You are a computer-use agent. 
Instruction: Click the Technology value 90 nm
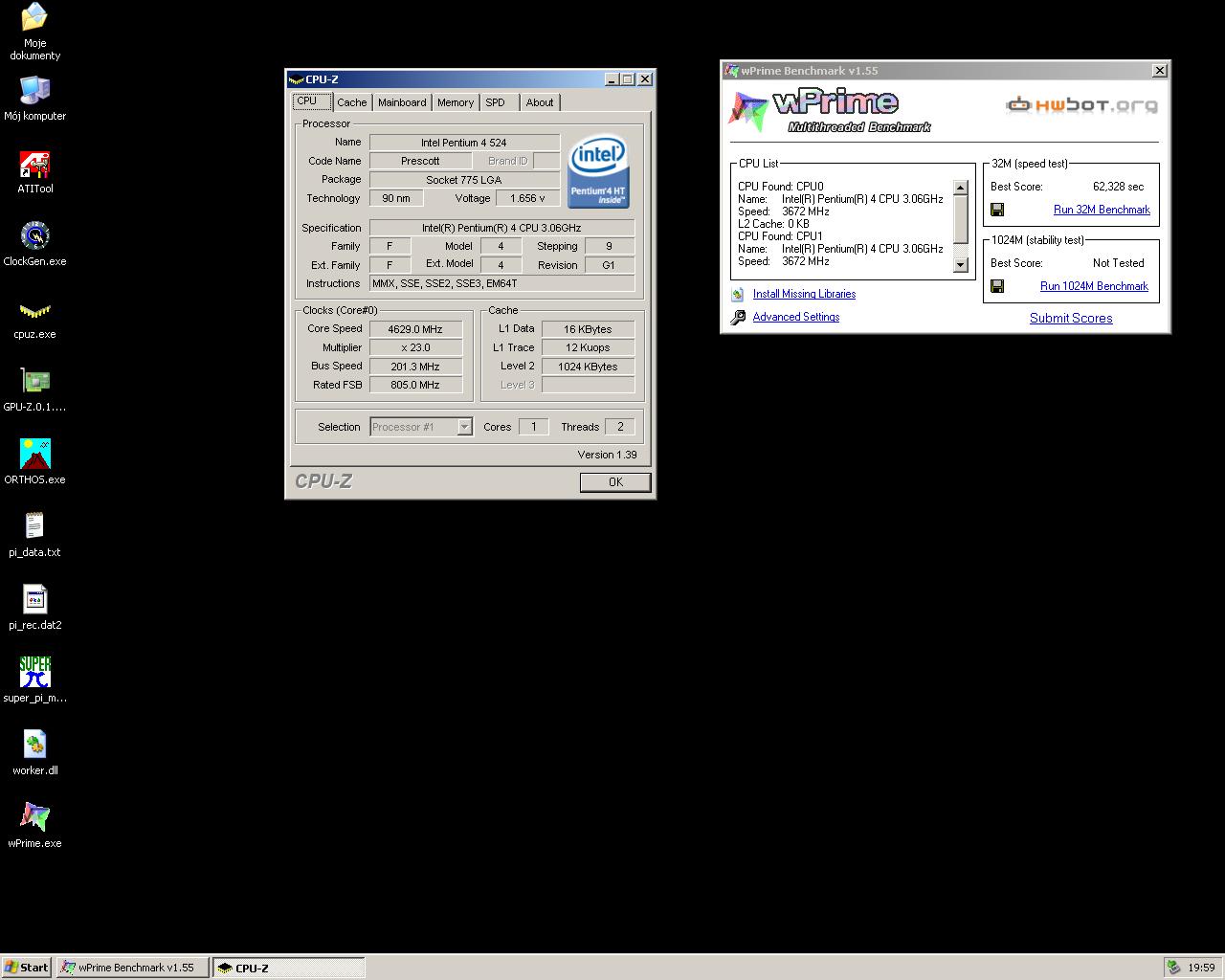396,198
